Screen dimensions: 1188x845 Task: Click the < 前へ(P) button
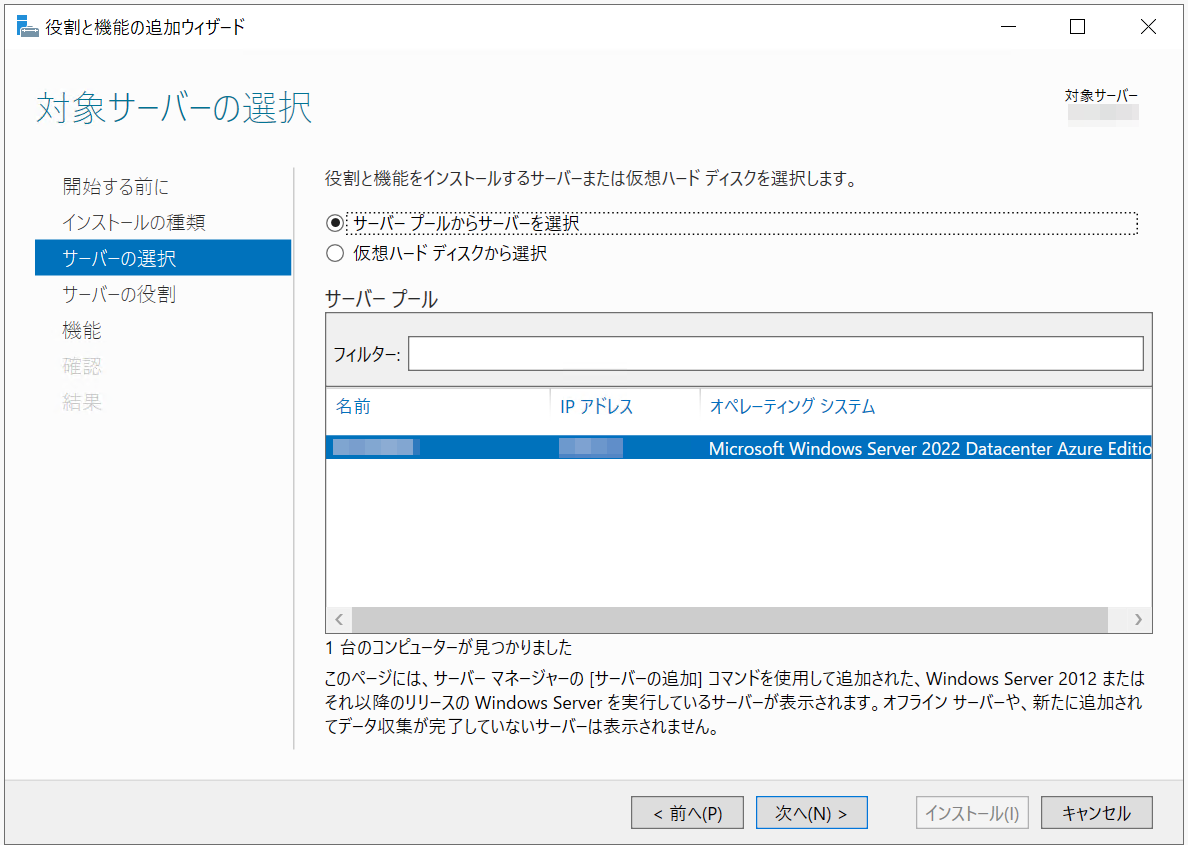coord(687,813)
